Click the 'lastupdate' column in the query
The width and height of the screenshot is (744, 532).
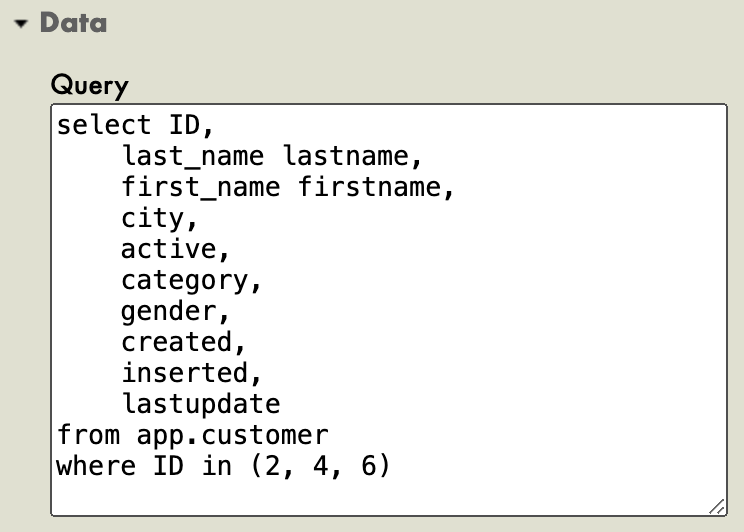click(x=200, y=404)
